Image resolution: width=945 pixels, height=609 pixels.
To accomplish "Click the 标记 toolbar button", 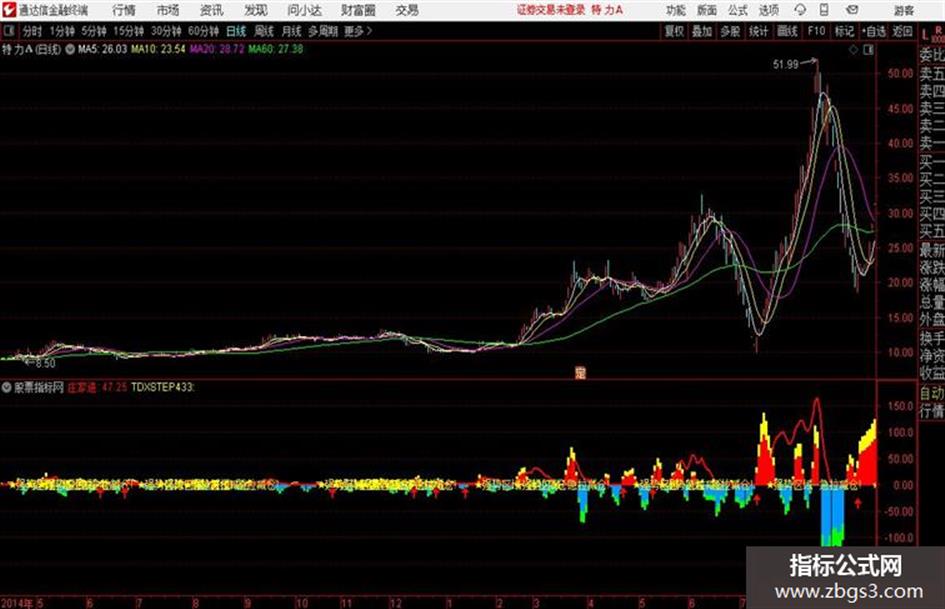I will point(844,31).
